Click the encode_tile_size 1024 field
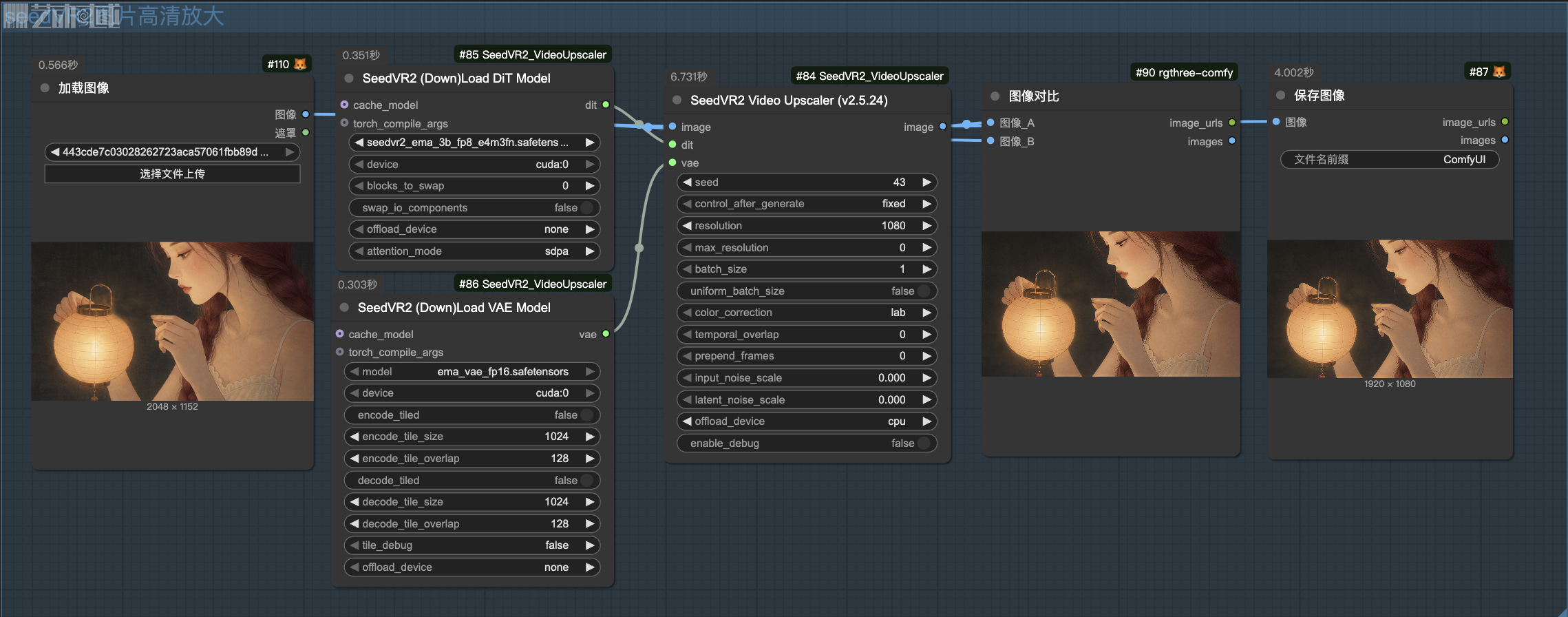Viewport: 1568px width, 617px height. click(472, 437)
